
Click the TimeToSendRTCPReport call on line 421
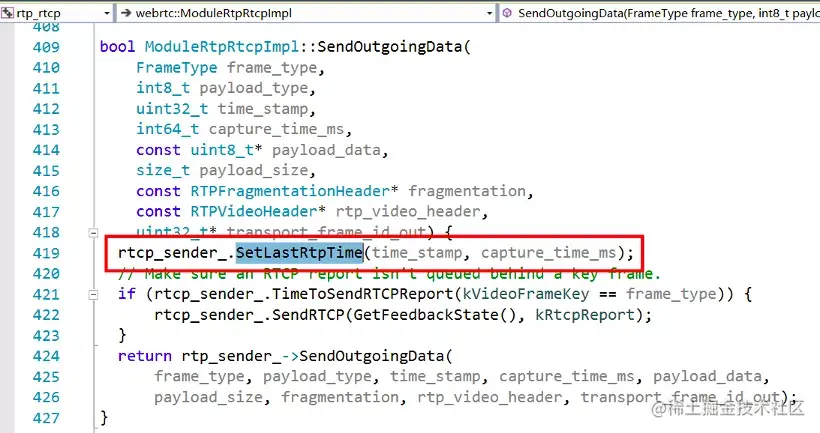click(362, 294)
